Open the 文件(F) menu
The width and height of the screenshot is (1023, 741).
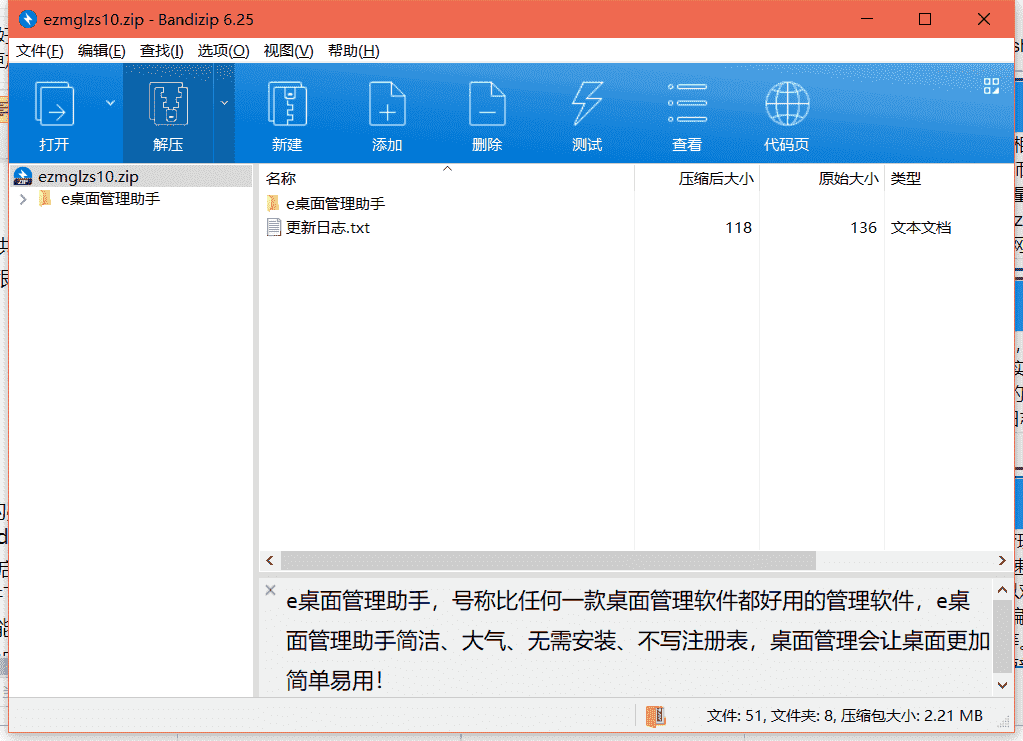point(40,51)
